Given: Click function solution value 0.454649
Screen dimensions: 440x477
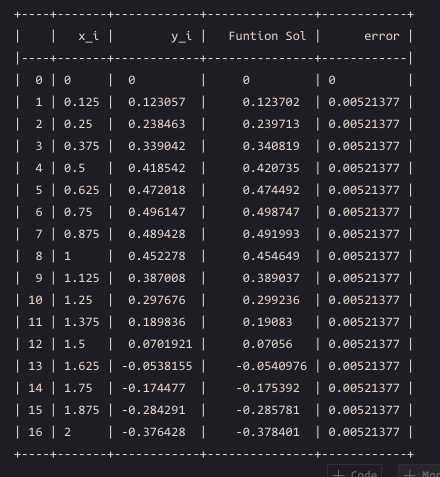Looking at the screenshot, I should (x=271, y=256).
